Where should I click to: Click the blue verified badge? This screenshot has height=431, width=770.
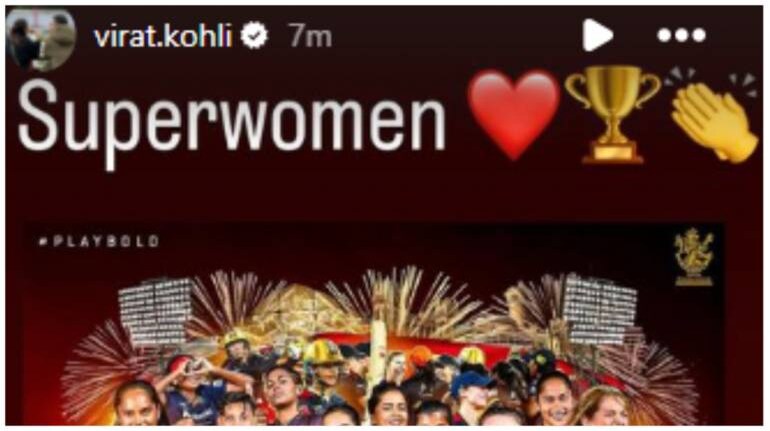(254, 36)
